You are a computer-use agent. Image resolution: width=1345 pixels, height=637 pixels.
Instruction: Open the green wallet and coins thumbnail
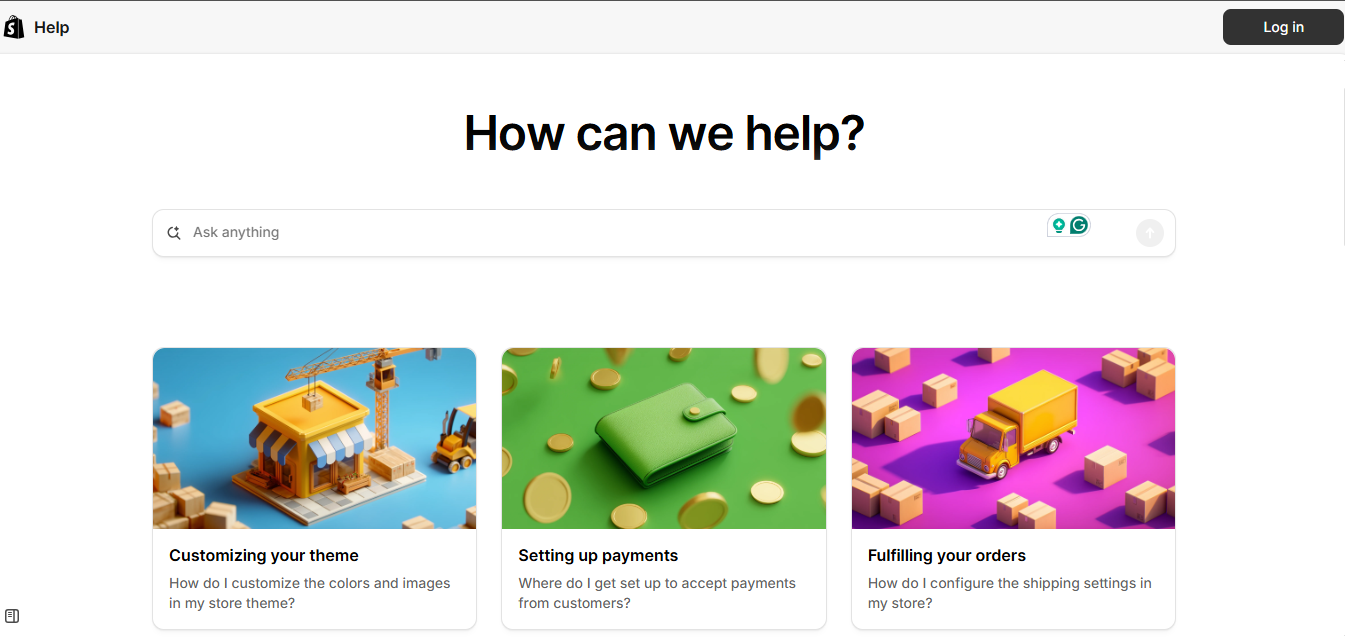coord(664,438)
